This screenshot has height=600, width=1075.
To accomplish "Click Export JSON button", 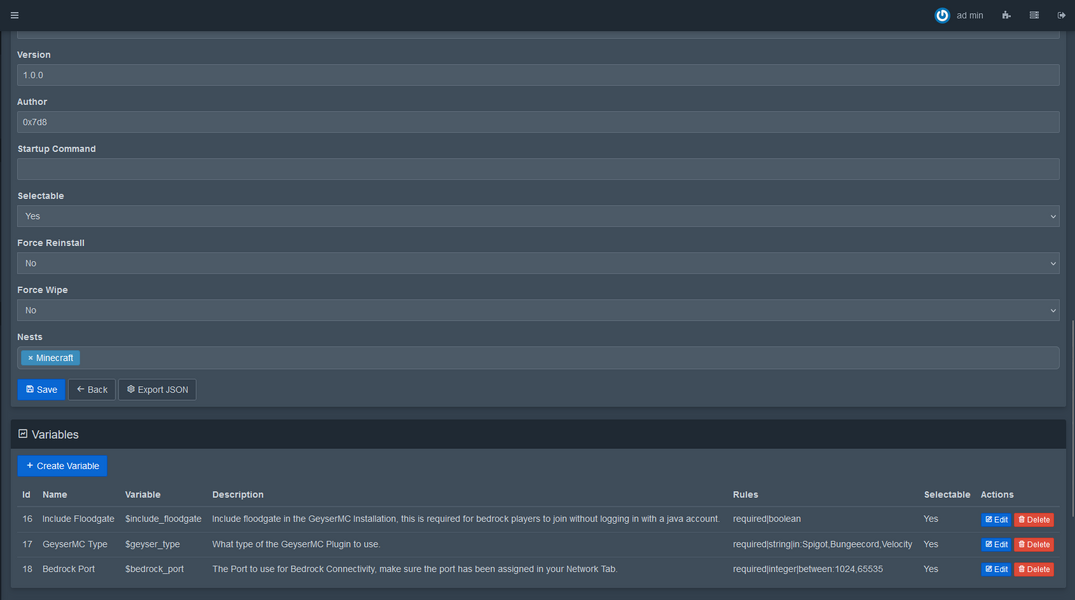I will click(x=157, y=390).
